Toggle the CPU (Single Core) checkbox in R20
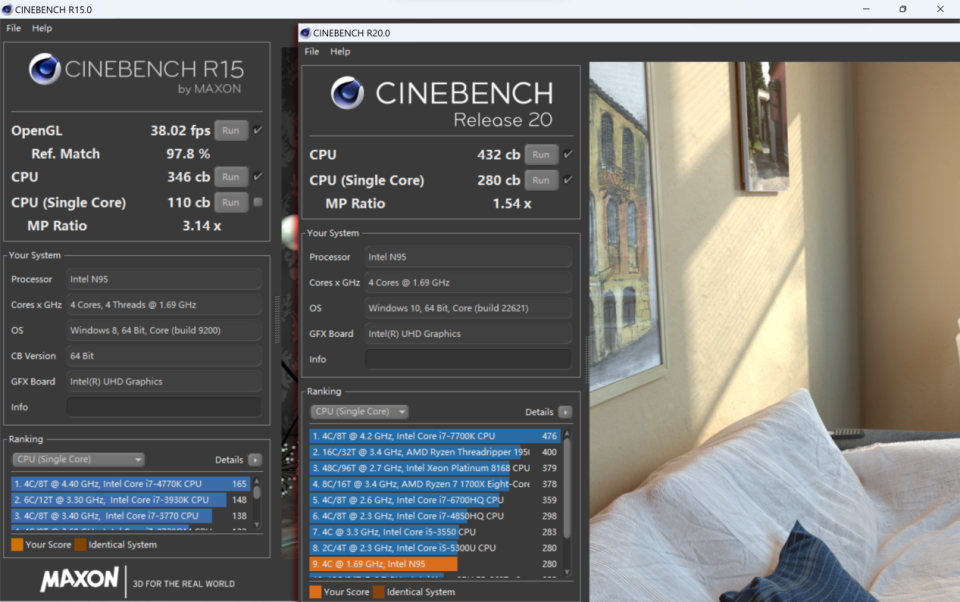The width and height of the screenshot is (960, 602). (568, 180)
